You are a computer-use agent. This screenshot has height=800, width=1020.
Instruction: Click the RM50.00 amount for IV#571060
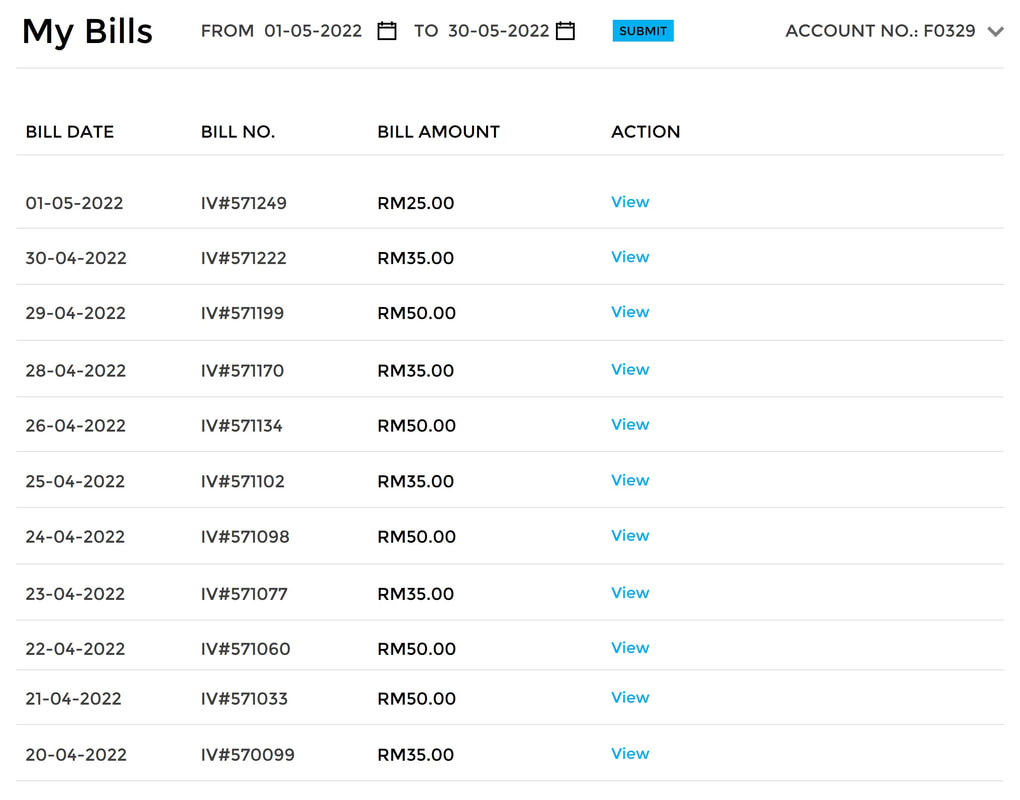(416, 649)
